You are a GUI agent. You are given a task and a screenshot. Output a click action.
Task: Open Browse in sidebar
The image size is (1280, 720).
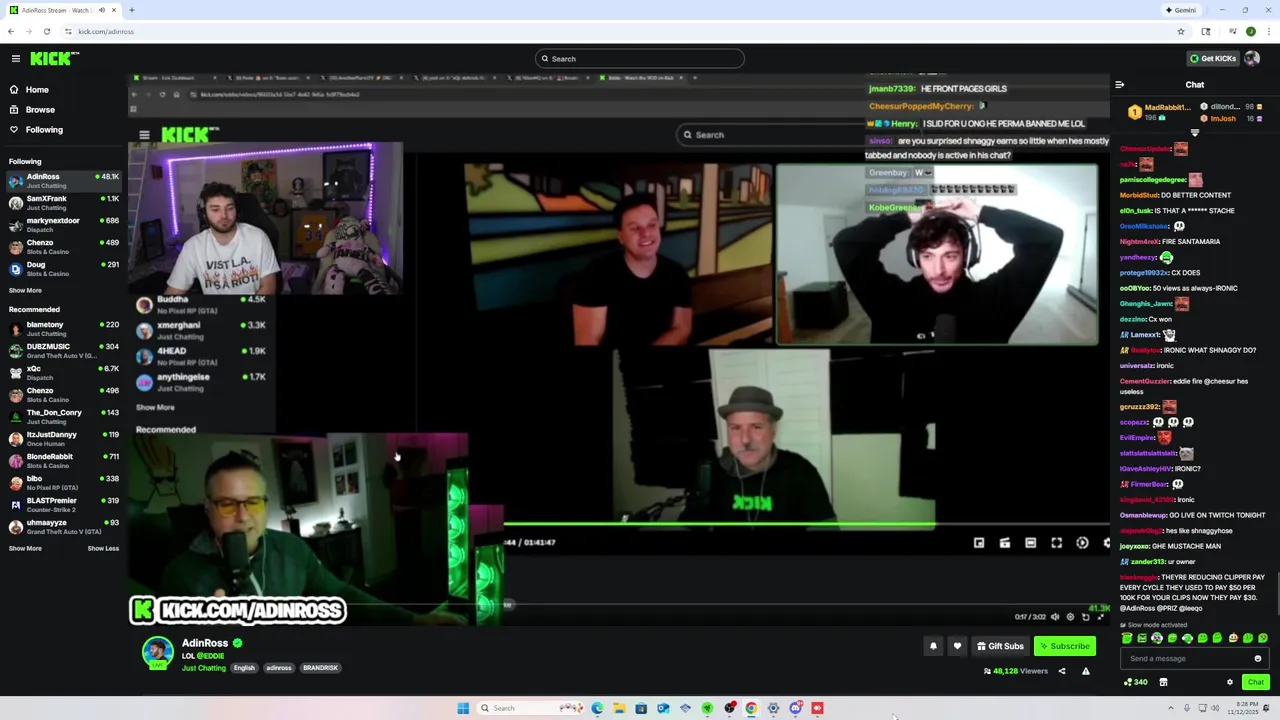(40, 110)
